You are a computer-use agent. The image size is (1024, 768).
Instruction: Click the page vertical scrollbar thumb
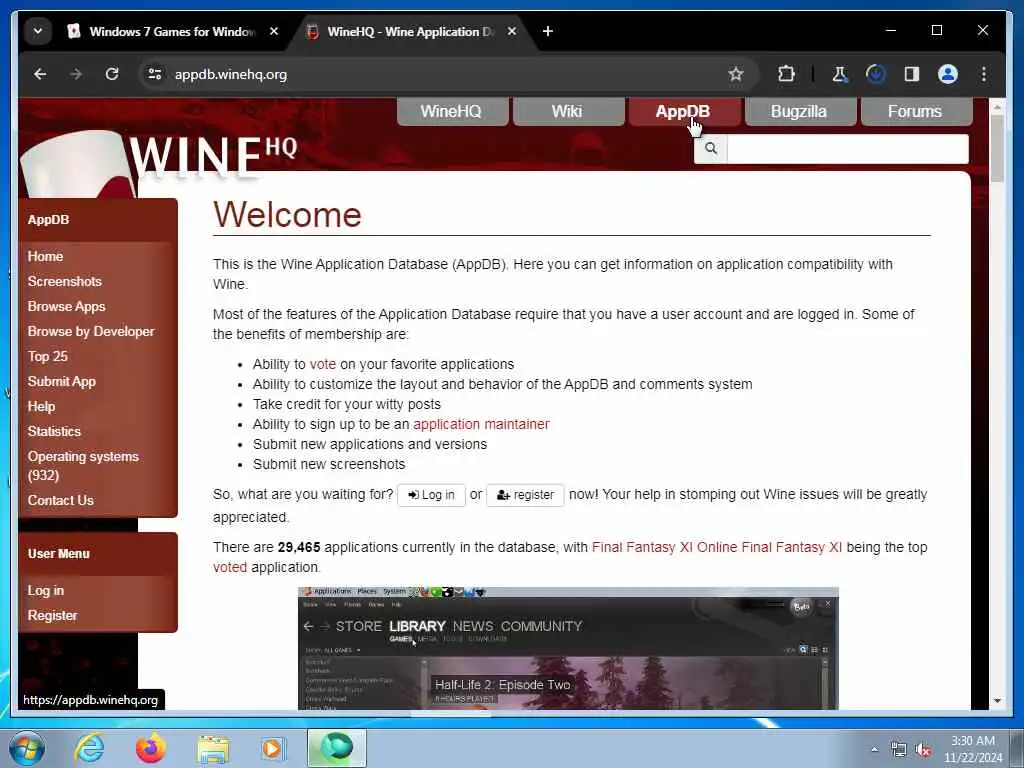click(x=997, y=148)
